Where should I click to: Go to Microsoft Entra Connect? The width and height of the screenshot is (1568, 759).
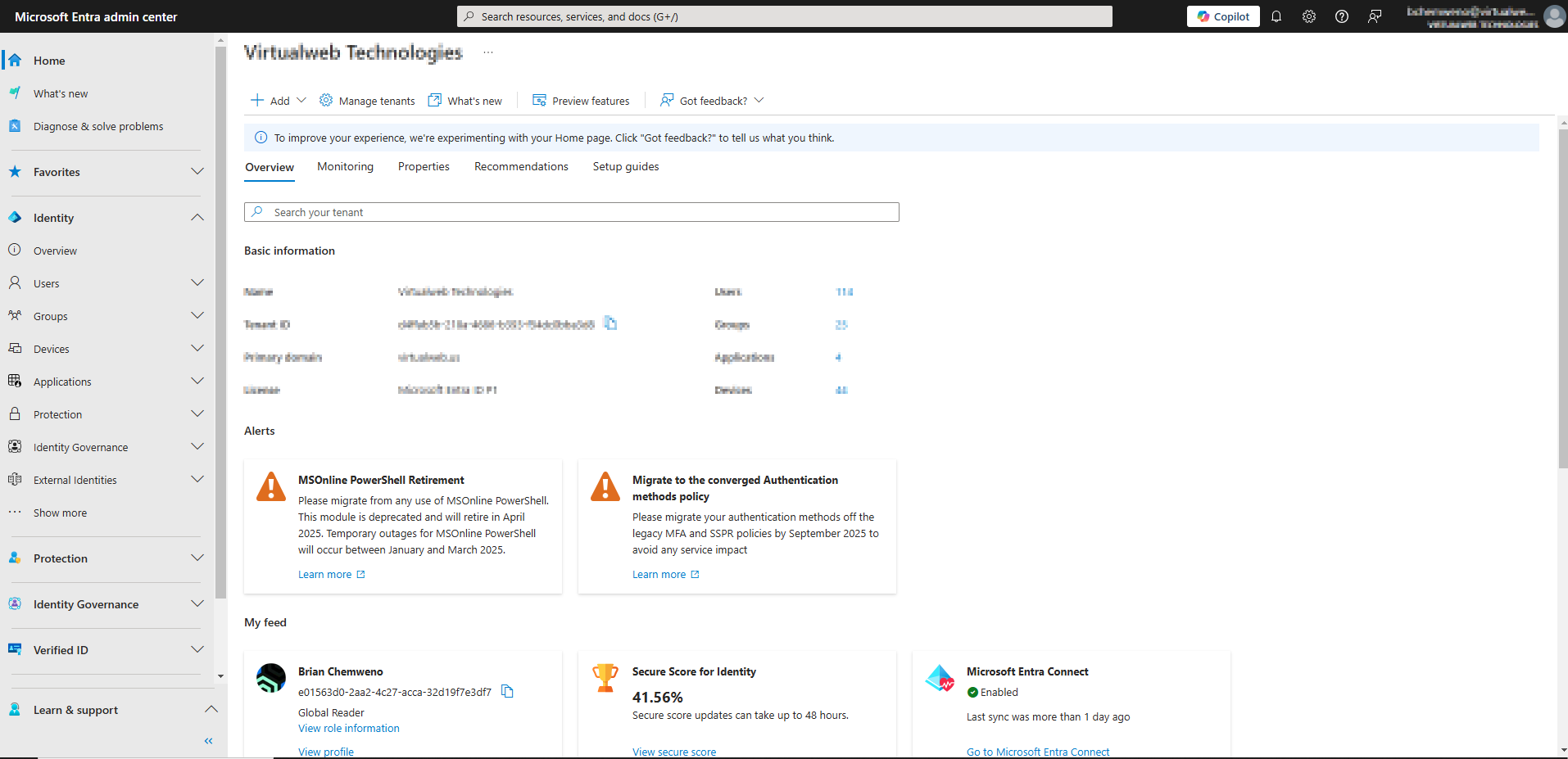click(x=1038, y=751)
